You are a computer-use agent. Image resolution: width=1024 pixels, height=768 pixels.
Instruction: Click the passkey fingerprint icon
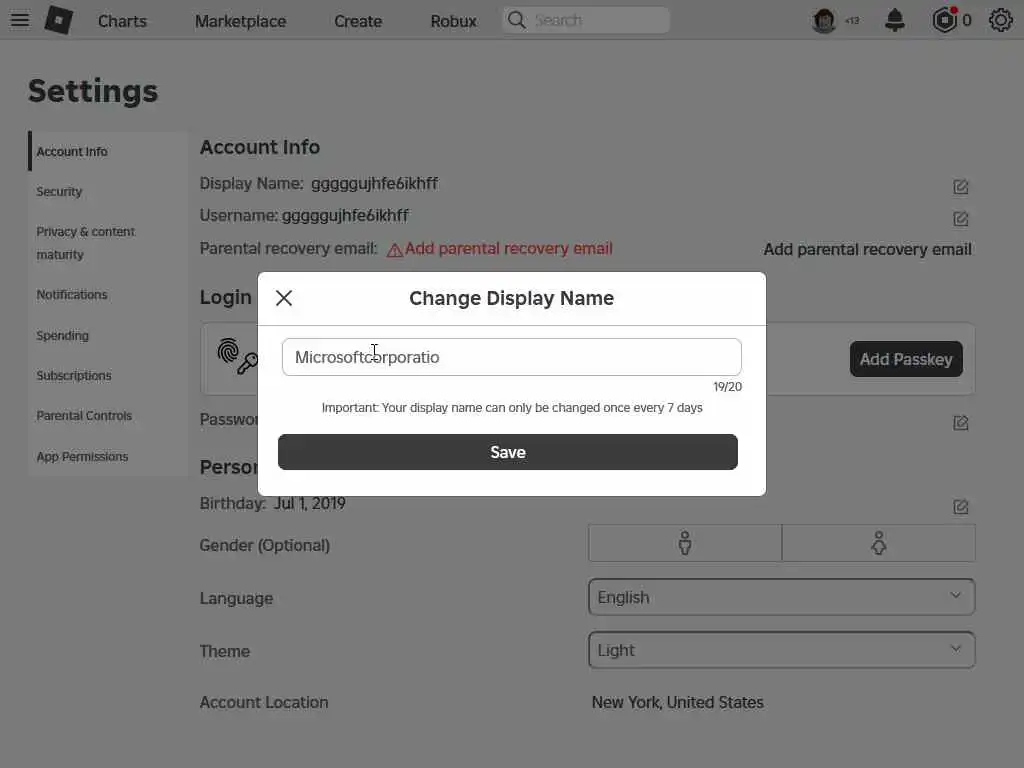coord(237,356)
